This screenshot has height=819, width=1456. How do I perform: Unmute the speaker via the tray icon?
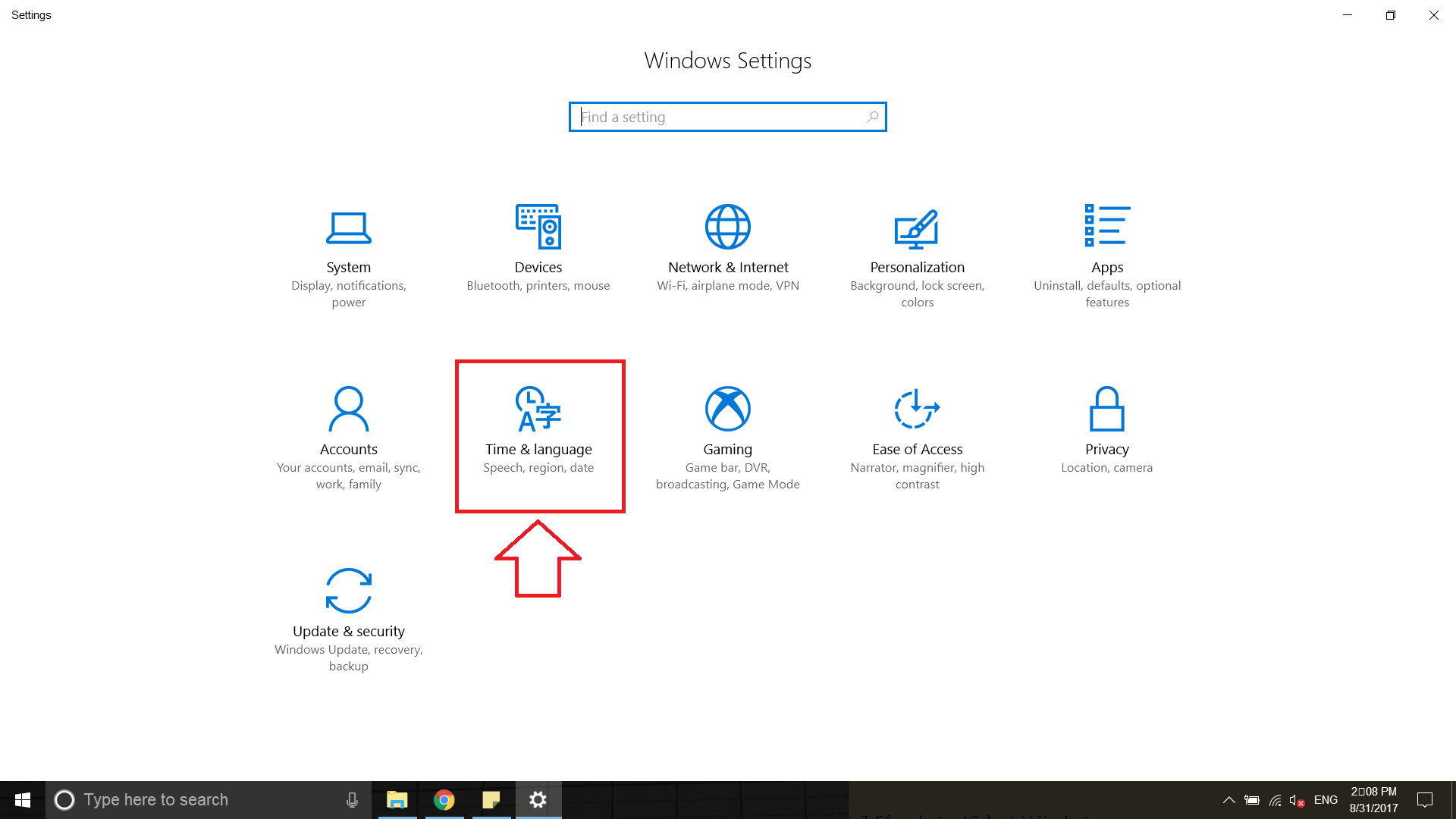(1295, 799)
